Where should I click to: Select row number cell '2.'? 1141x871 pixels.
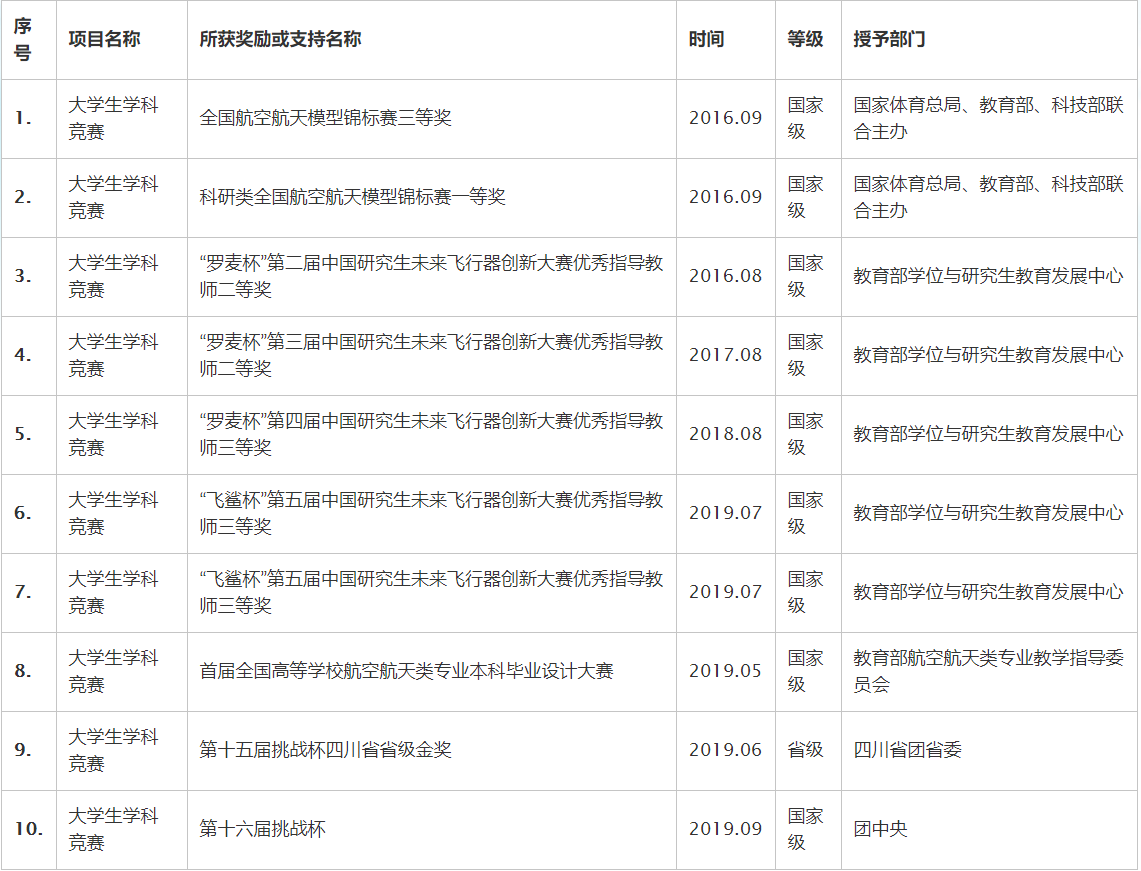coord(28,198)
